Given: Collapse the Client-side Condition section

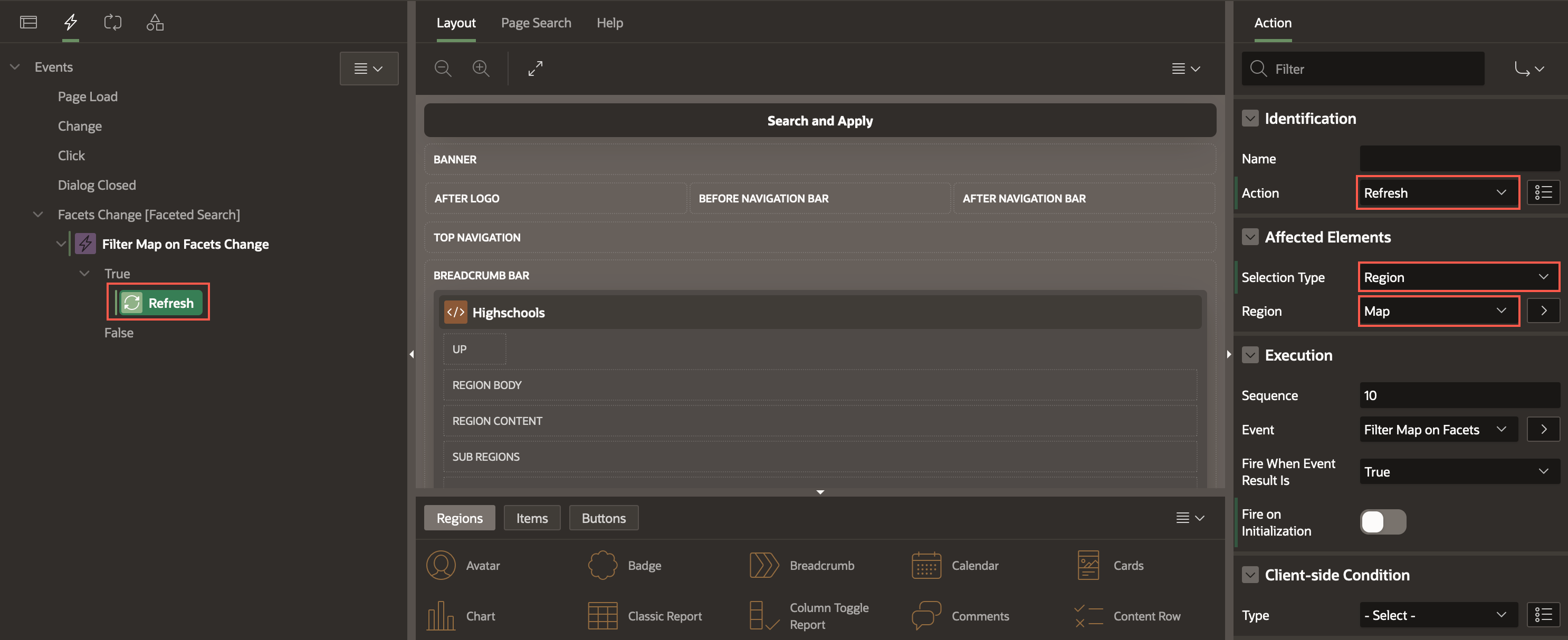Looking at the screenshot, I should (x=1250, y=574).
